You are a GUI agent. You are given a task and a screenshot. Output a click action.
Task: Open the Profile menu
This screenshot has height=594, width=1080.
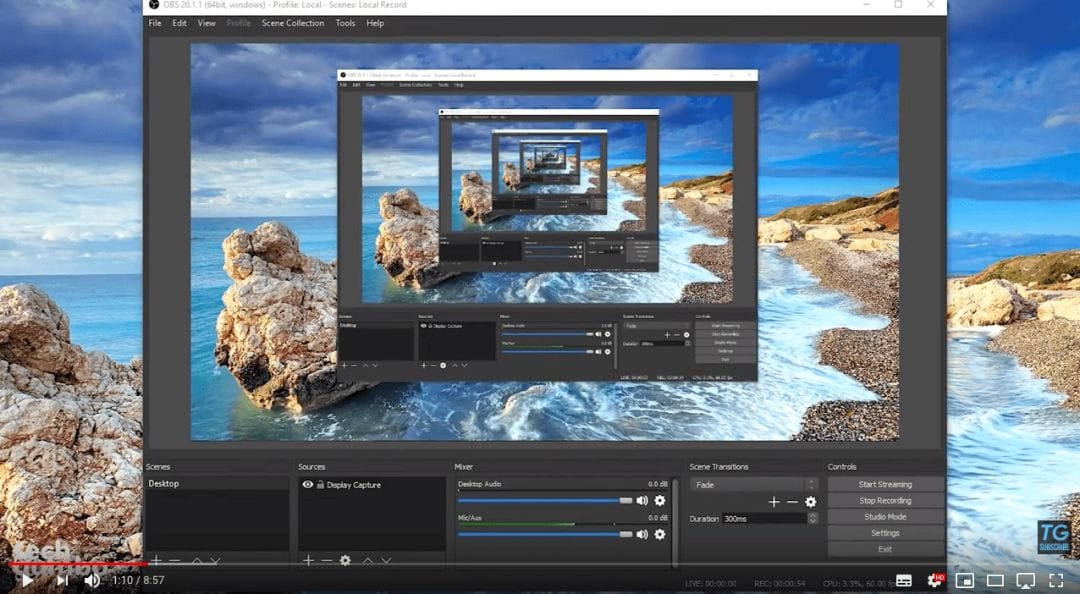tap(238, 23)
